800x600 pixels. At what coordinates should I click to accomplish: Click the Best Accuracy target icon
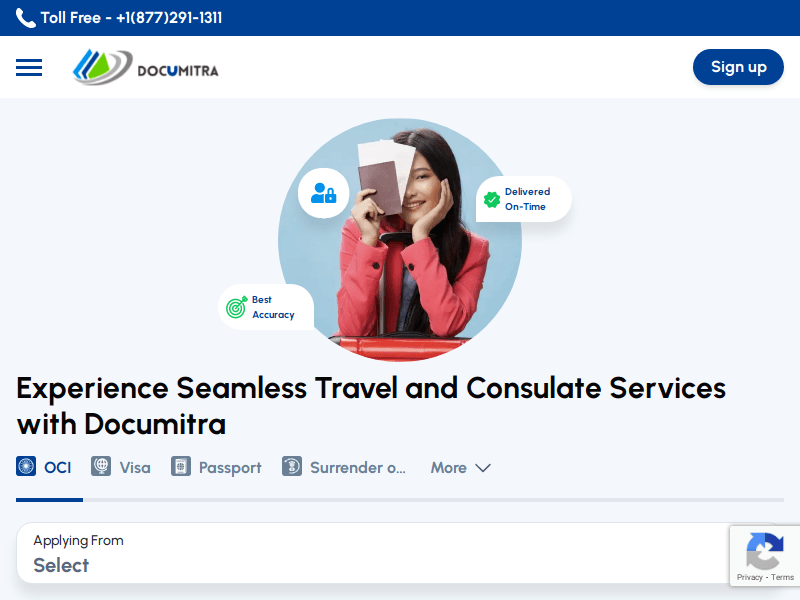(236, 308)
